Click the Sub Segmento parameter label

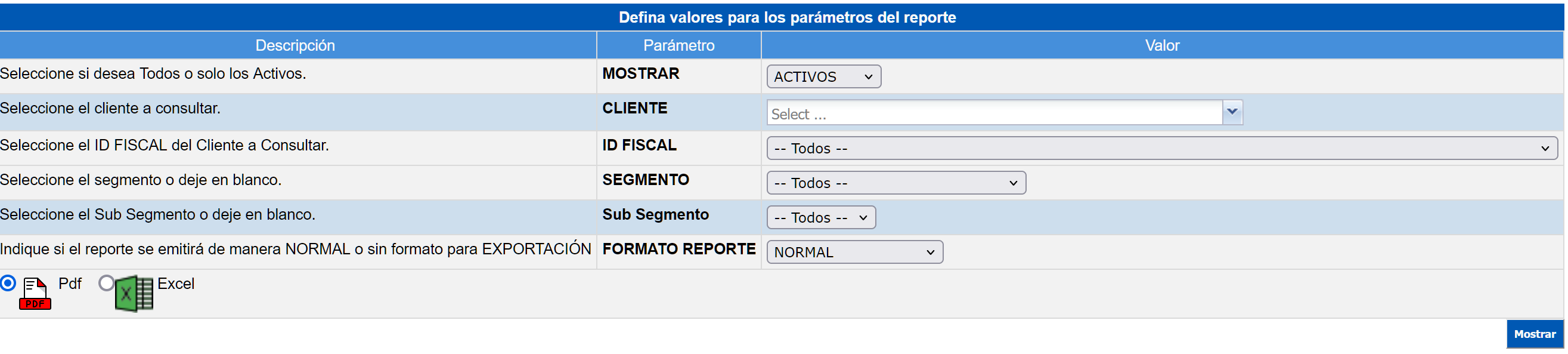[x=656, y=215]
